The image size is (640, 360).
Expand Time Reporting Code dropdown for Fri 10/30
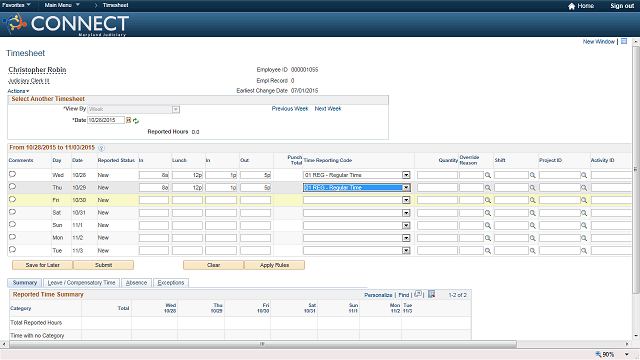406,200
